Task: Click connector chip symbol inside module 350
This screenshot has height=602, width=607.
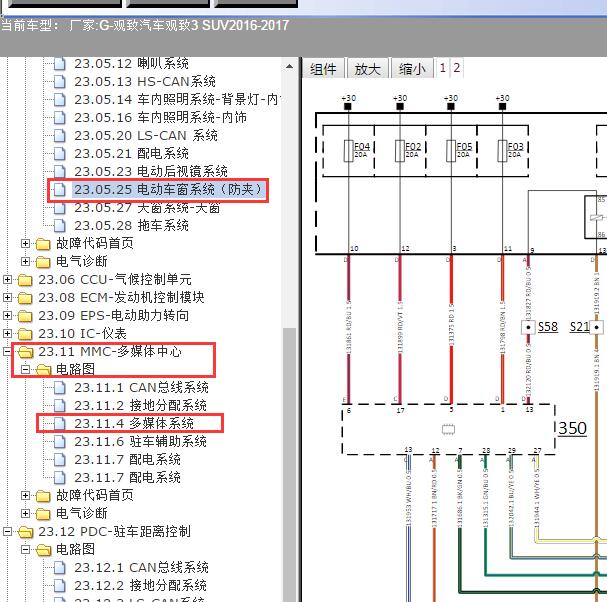Action: [x=448, y=429]
